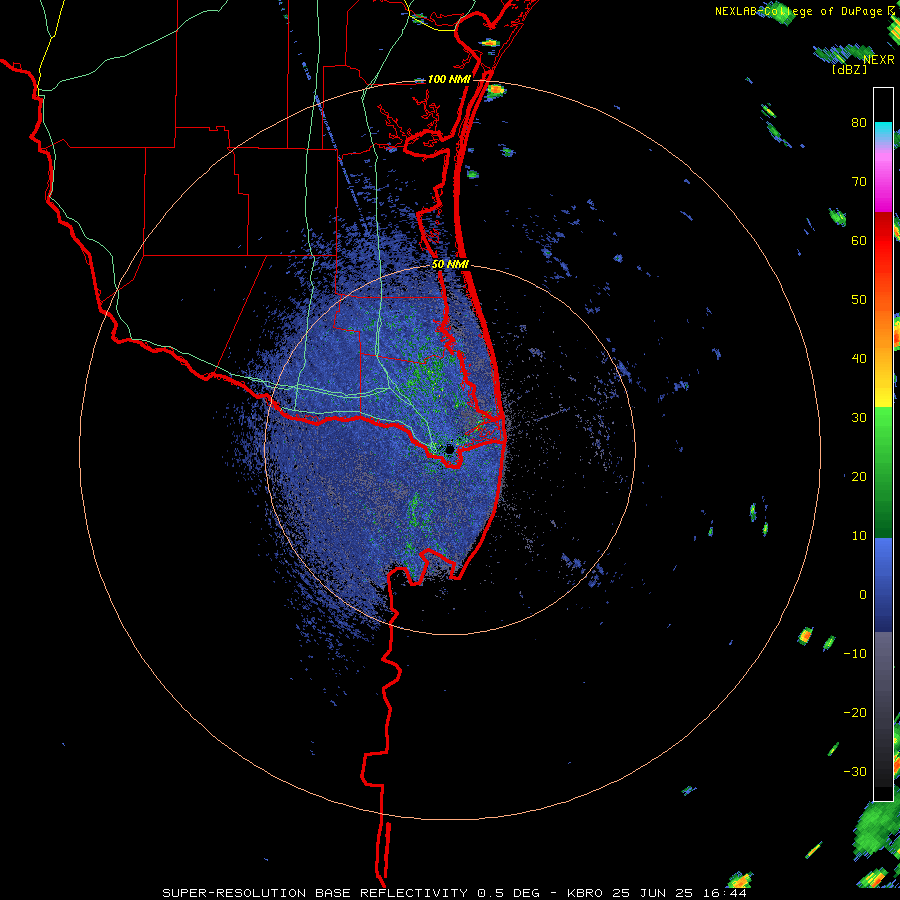The image size is (900, 900).
Task: Click the blue band of the reflectivity color bar
Action: click(883, 584)
